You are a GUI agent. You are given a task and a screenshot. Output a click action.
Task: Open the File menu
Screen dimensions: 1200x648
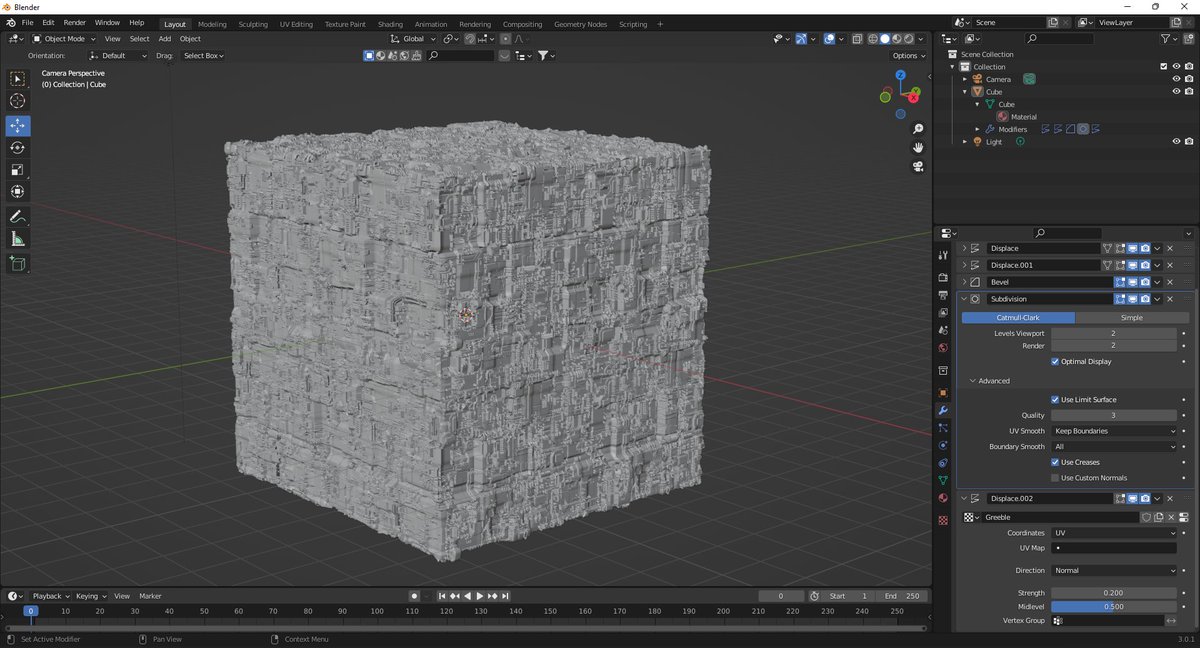coord(27,22)
